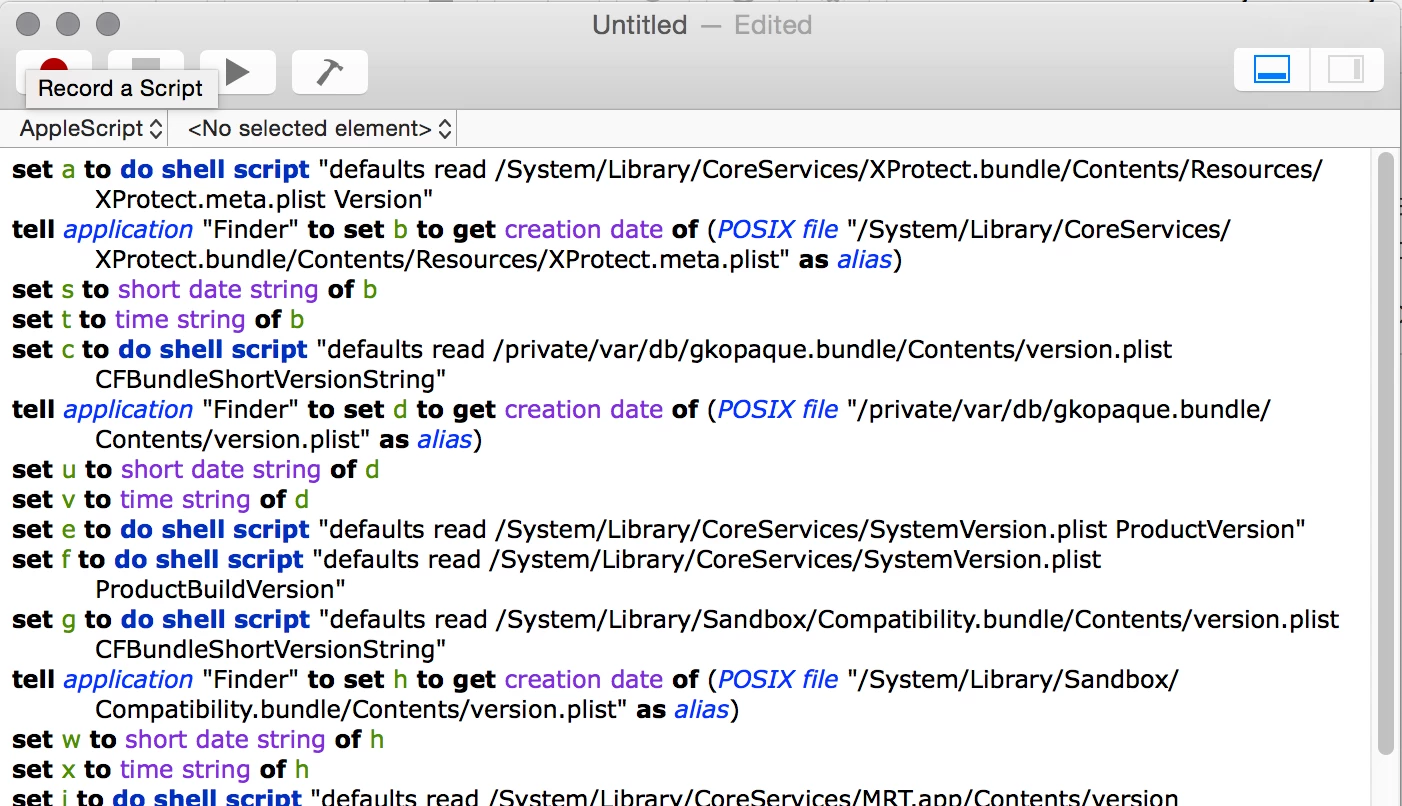Place cursor in the set x to time string of h line
The width and height of the screenshot is (1402, 806).
161,769
